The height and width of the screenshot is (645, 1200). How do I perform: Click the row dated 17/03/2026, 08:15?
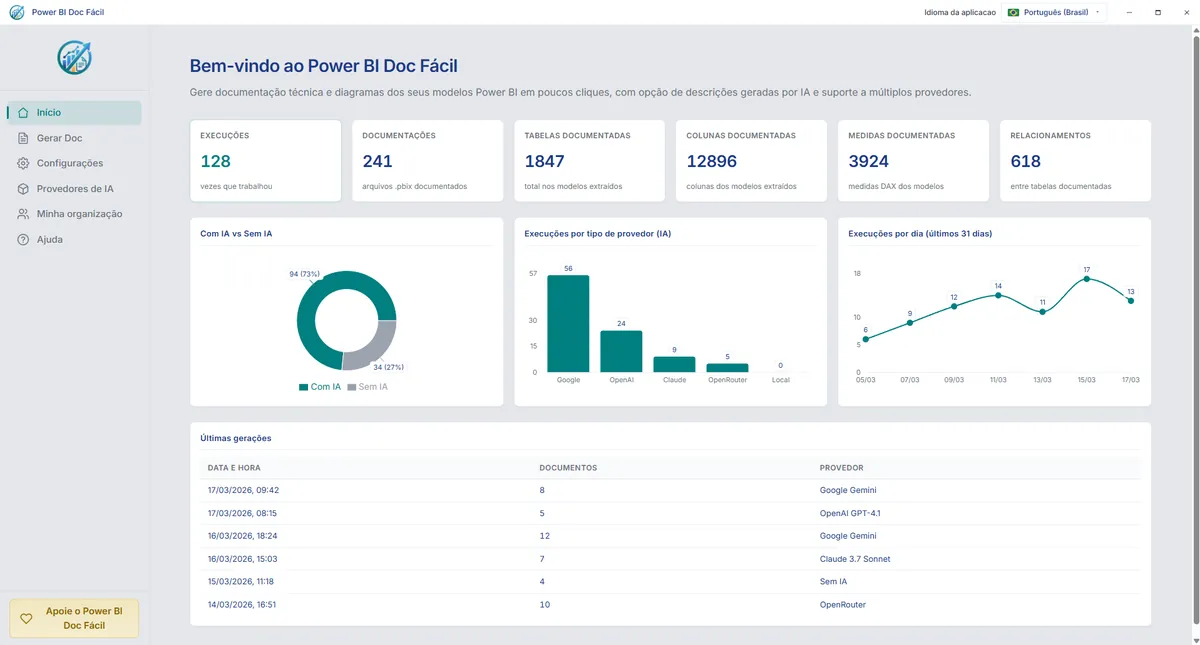pos(670,513)
